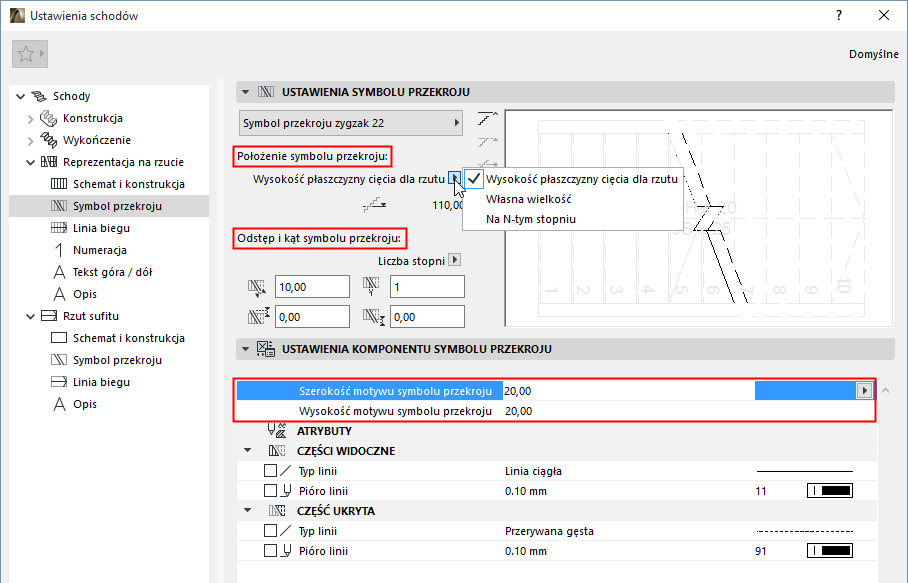
Task: Open Opis under Rzut sufitu
Action: [x=85, y=404]
